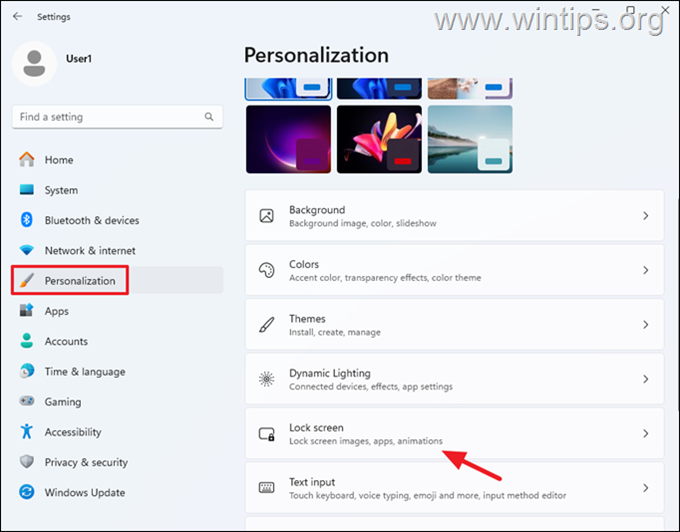Open Time & language label

(x=85, y=372)
